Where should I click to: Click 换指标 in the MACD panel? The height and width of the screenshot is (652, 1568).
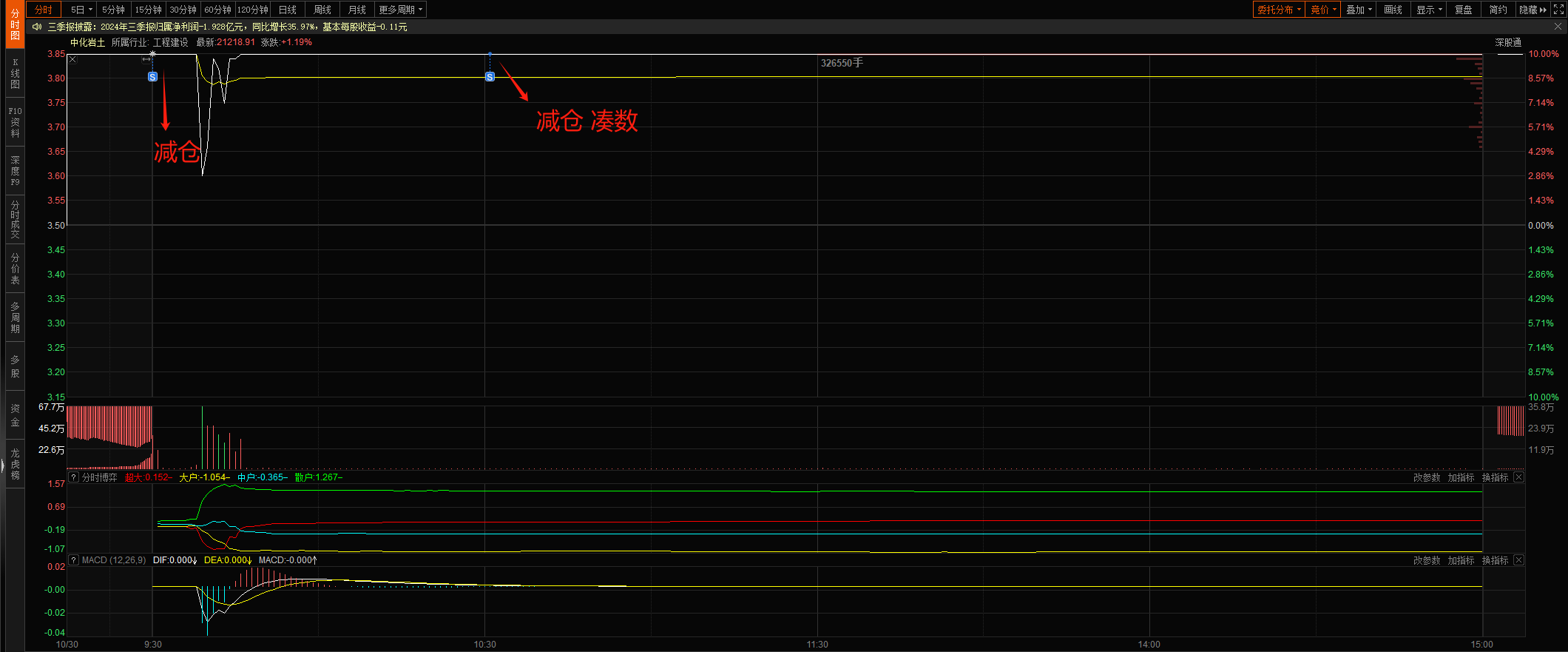point(1495,560)
